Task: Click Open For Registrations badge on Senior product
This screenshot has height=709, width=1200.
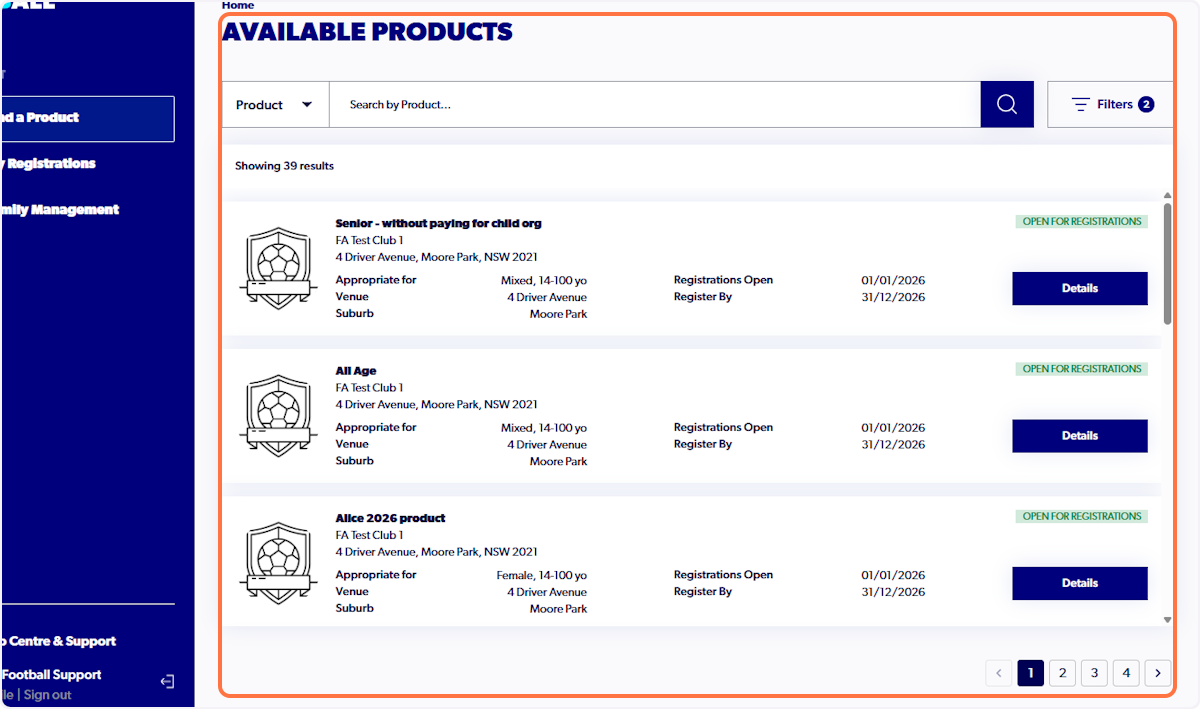Action: [1082, 222]
